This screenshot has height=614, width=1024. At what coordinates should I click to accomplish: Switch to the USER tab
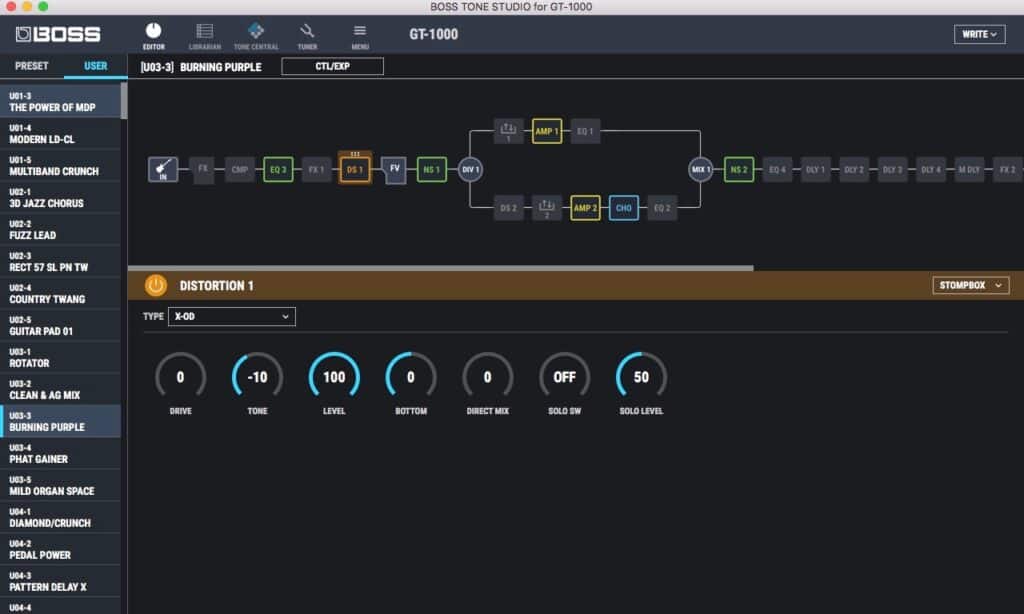click(95, 66)
